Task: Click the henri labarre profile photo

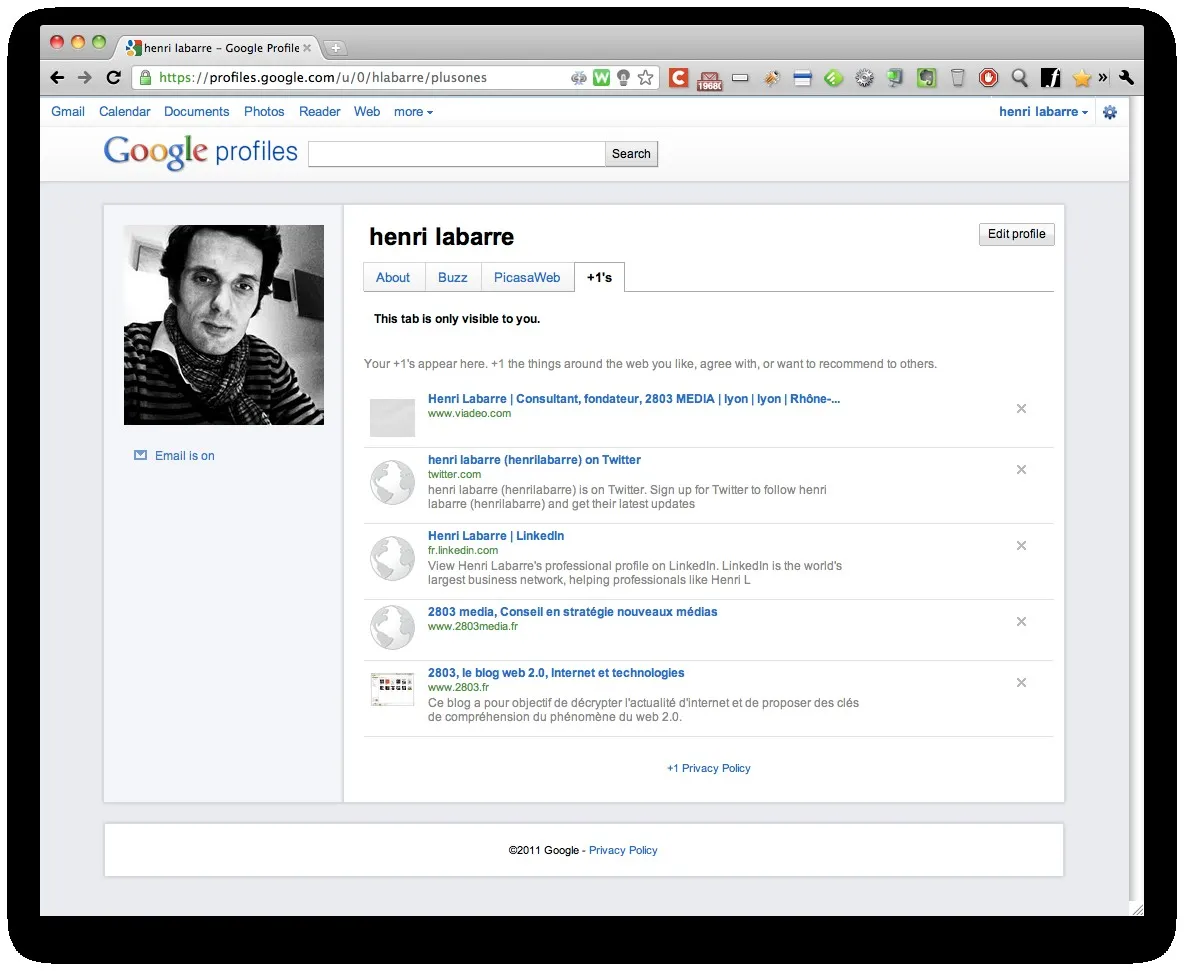Action: pos(224,325)
